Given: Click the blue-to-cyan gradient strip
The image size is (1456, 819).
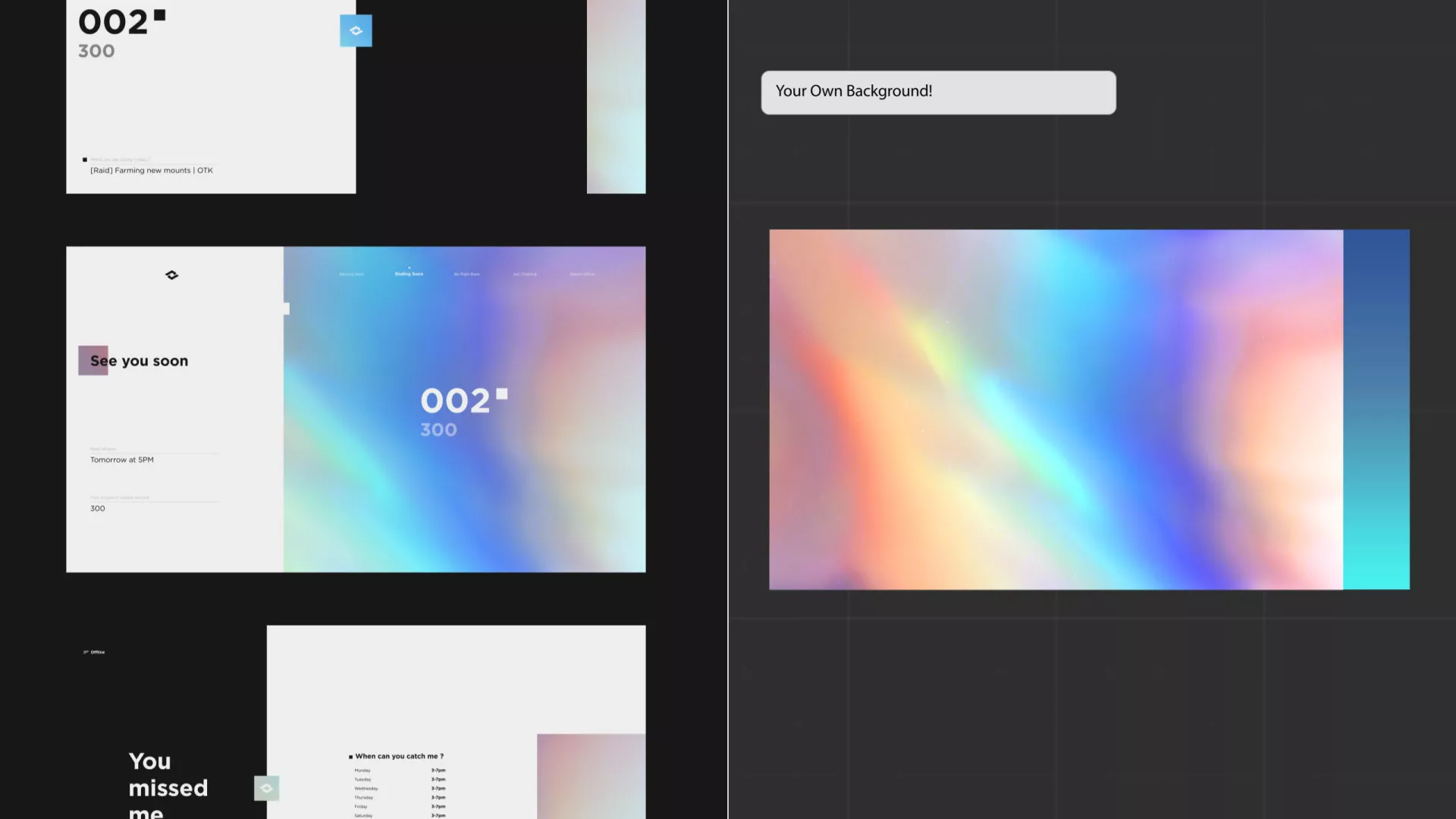Looking at the screenshot, I should tap(1376, 409).
